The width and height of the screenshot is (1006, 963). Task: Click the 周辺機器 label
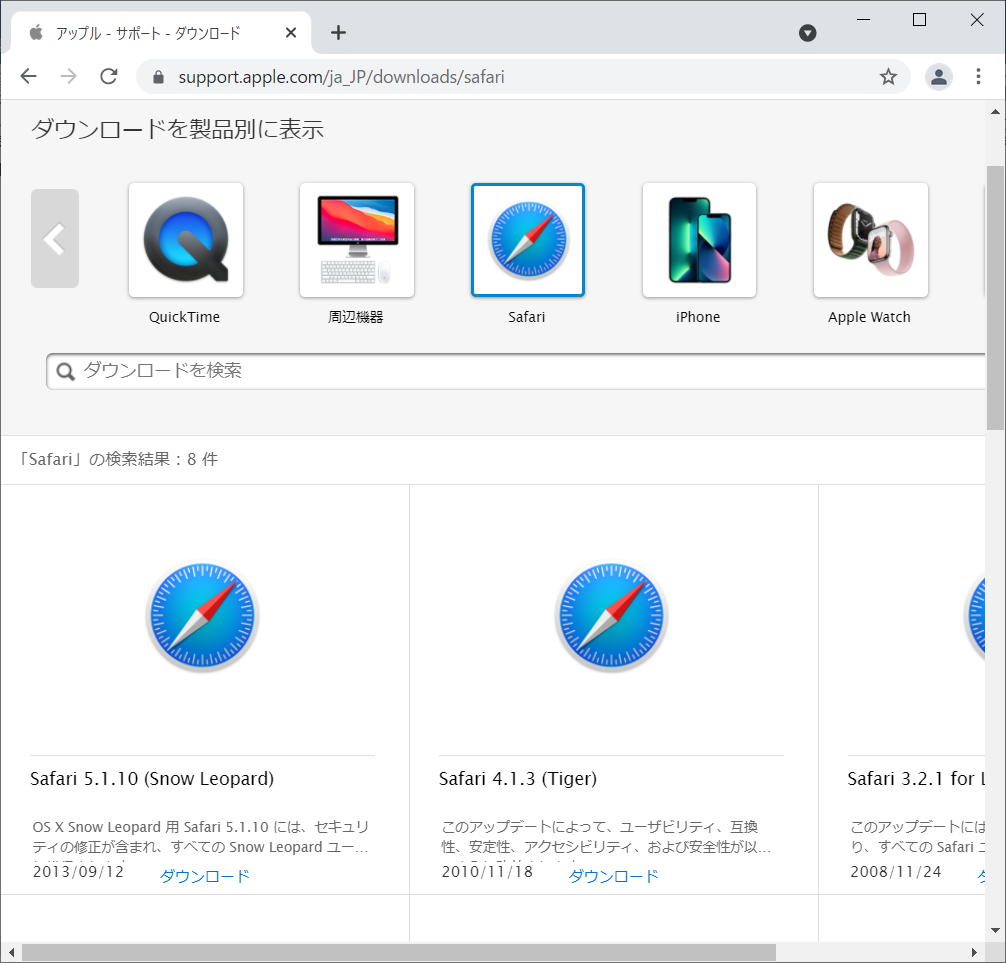coord(355,317)
